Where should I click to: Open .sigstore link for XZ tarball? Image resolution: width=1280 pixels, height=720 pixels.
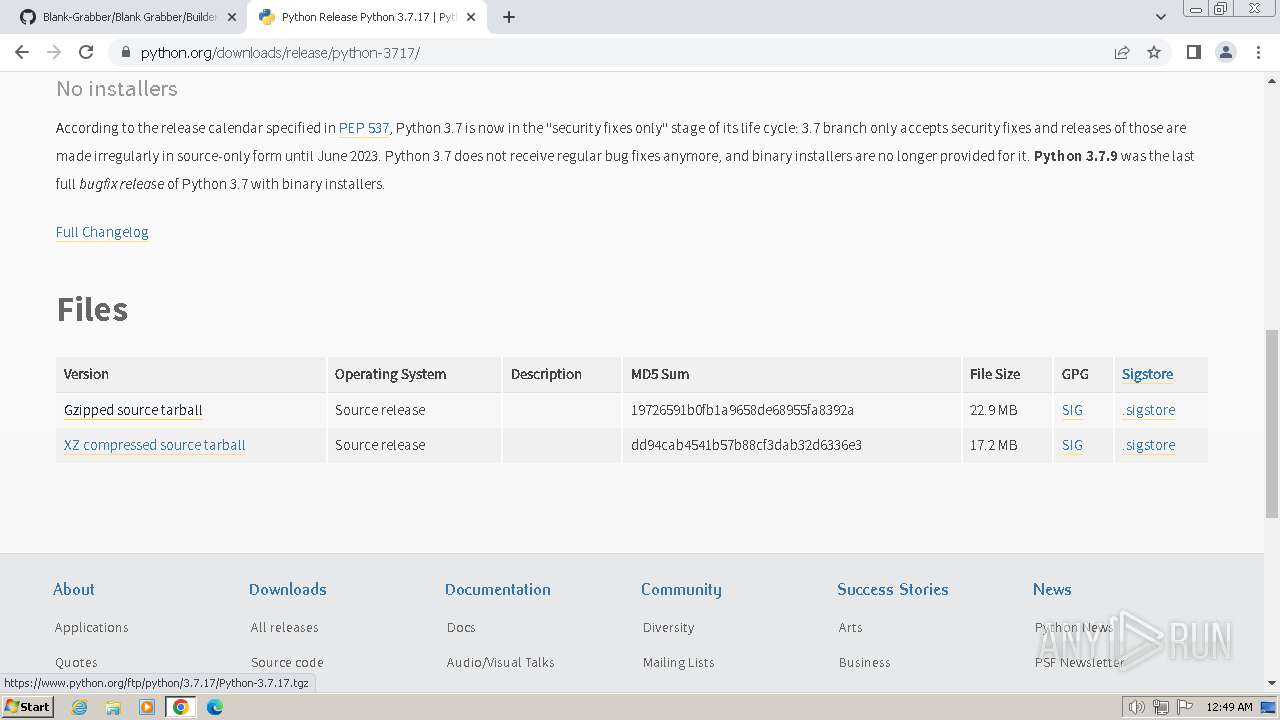click(x=1149, y=445)
